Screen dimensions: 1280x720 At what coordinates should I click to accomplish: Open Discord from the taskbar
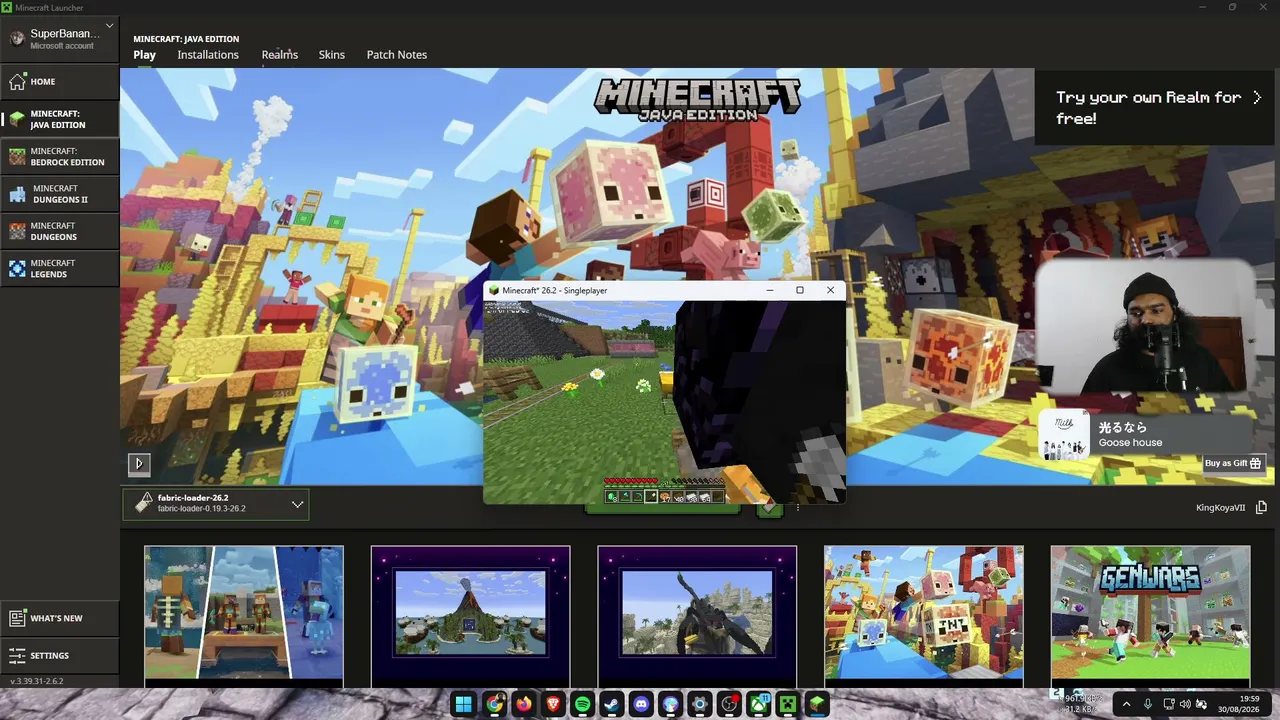click(x=642, y=704)
